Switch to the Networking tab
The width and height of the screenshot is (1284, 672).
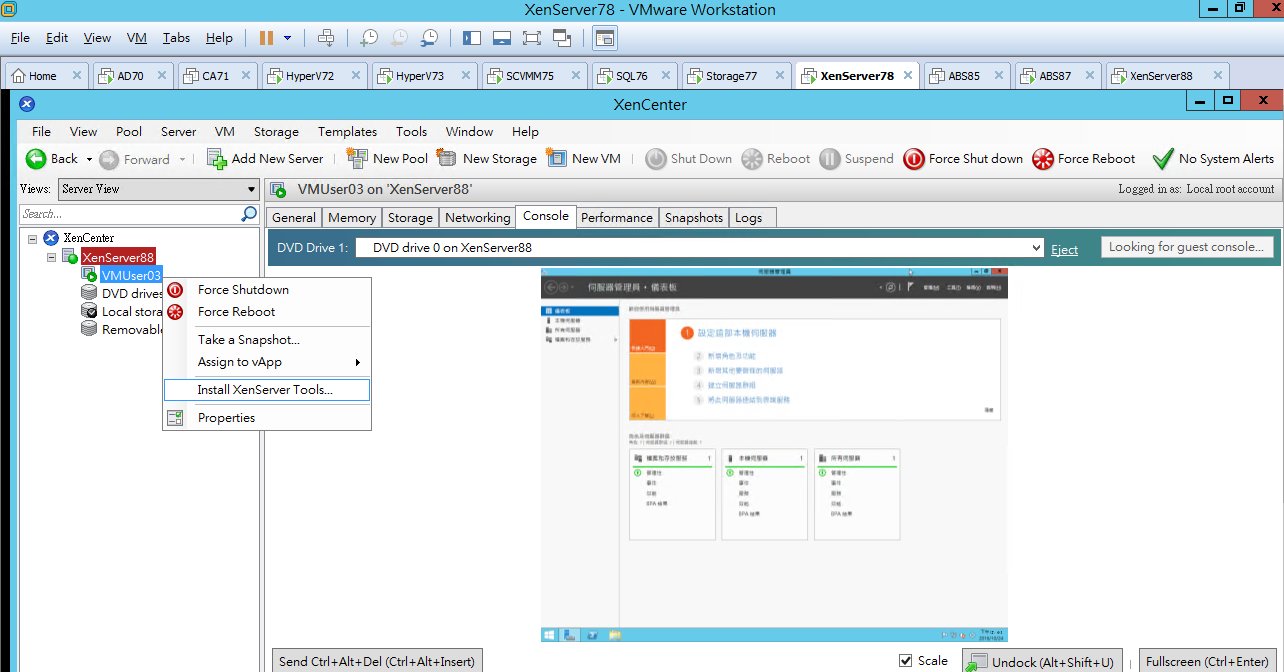point(477,218)
